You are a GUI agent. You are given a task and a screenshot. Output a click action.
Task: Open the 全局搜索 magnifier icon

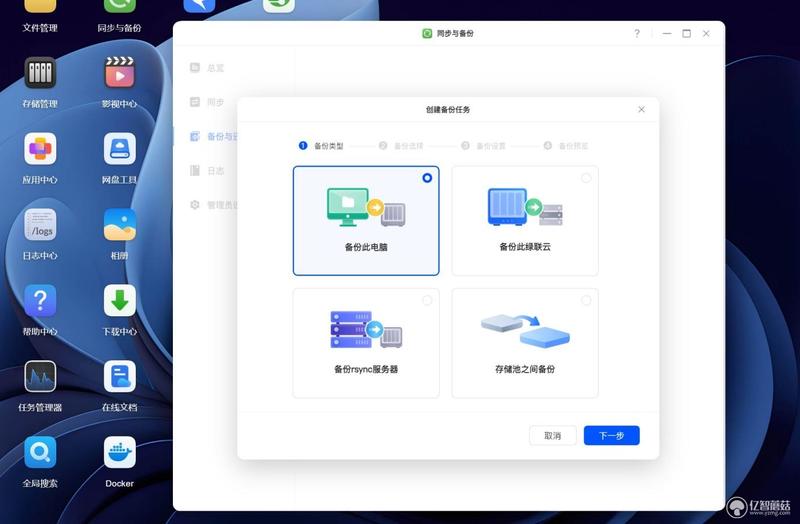[x=40, y=452]
